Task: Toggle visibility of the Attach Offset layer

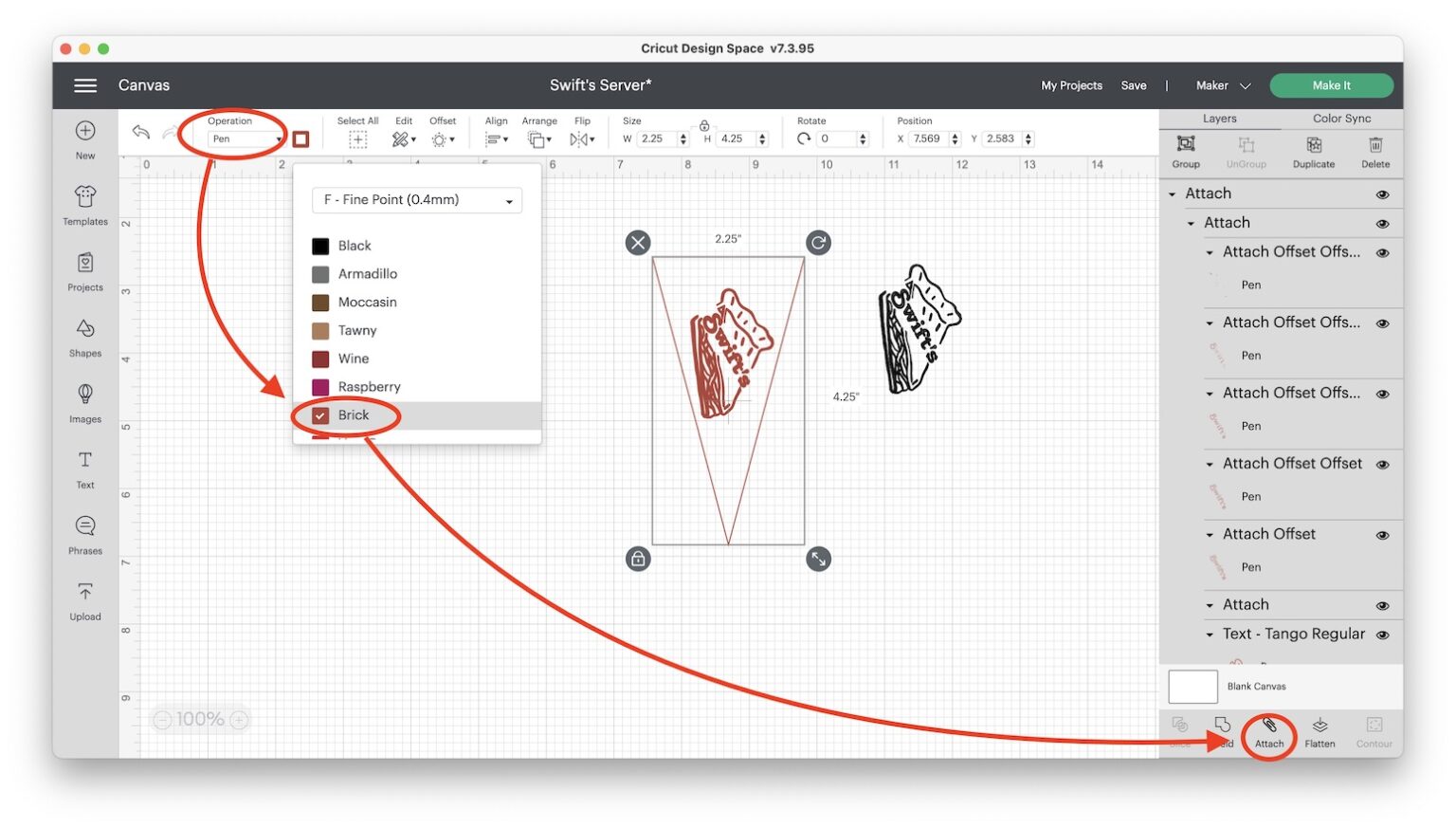Action: tap(1383, 535)
